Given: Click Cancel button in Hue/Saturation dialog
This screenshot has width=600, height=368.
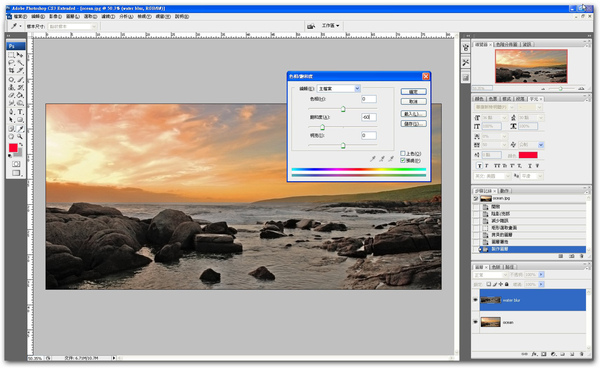Looking at the screenshot, I should click(x=413, y=101).
